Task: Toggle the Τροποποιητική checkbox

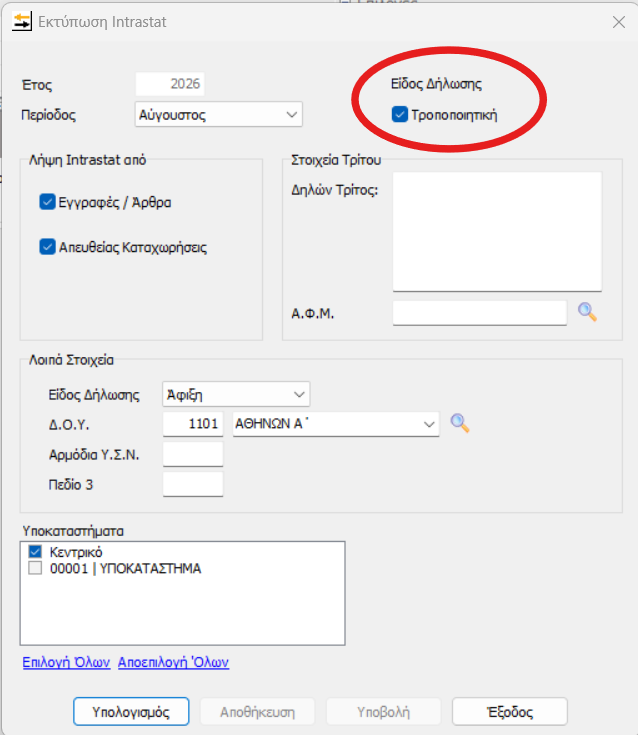Action: click(x=399, y=114)
